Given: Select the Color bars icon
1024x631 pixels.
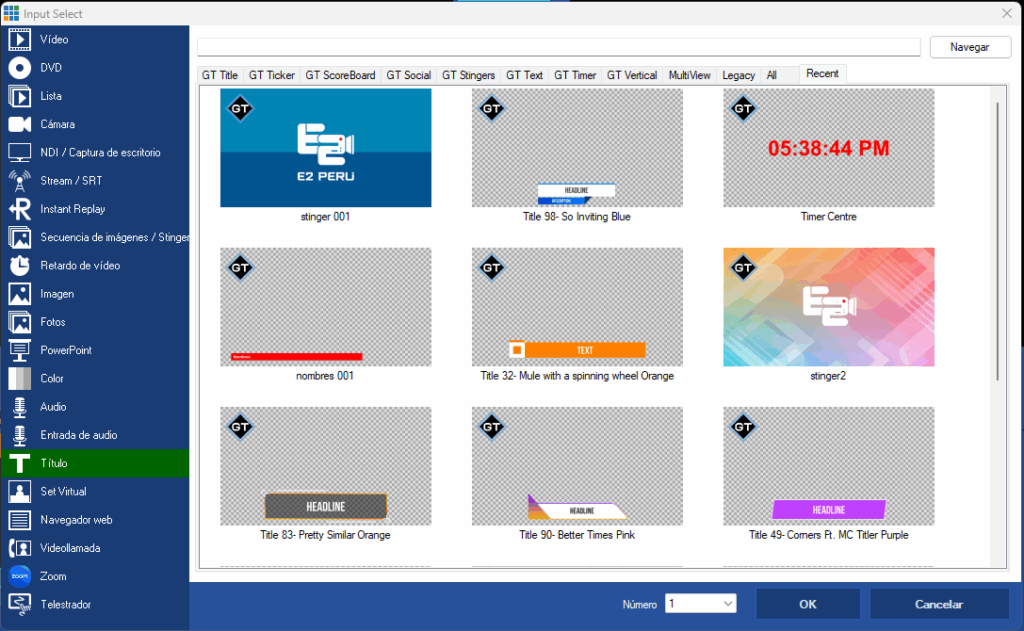Looking at the screenshot, I should coord(20,379).
